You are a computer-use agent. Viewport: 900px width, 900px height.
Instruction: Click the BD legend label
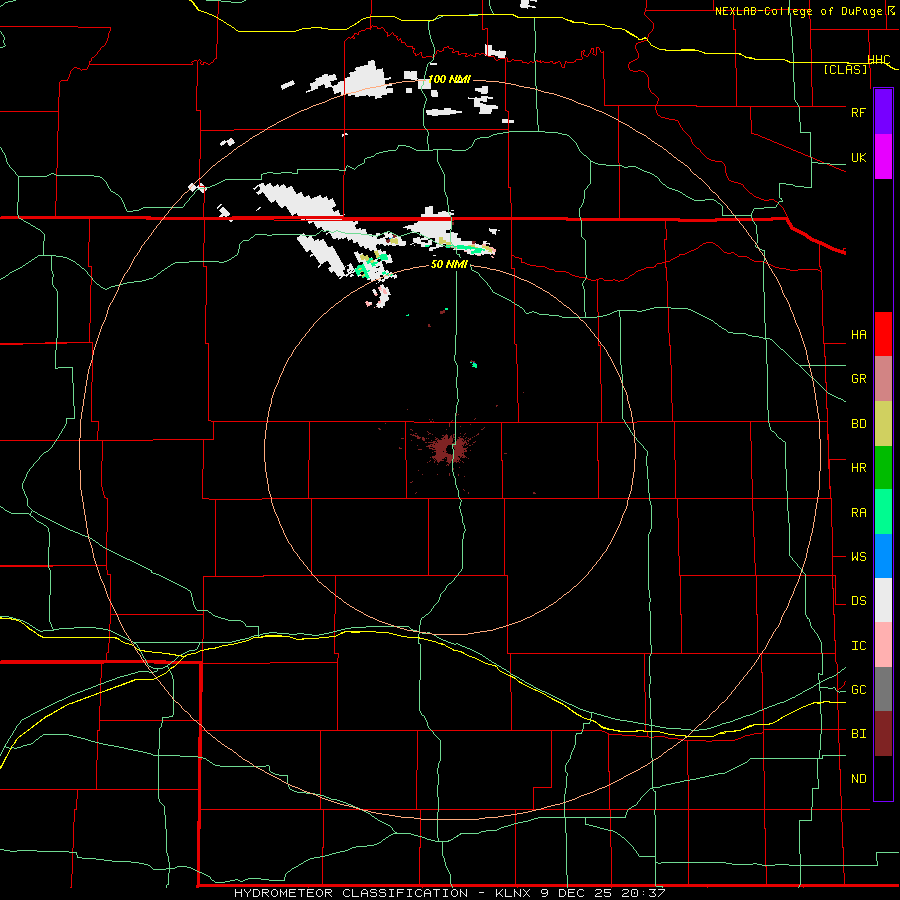point(858,424)
